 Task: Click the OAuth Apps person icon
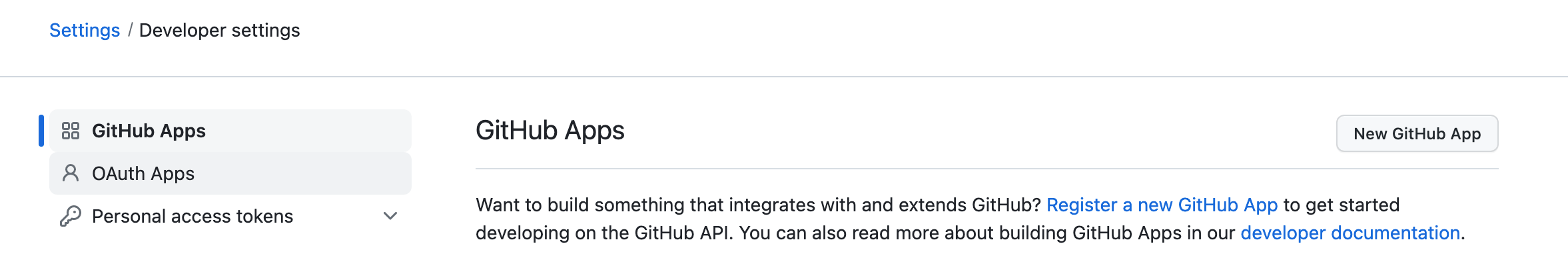(x=71, y=173)
